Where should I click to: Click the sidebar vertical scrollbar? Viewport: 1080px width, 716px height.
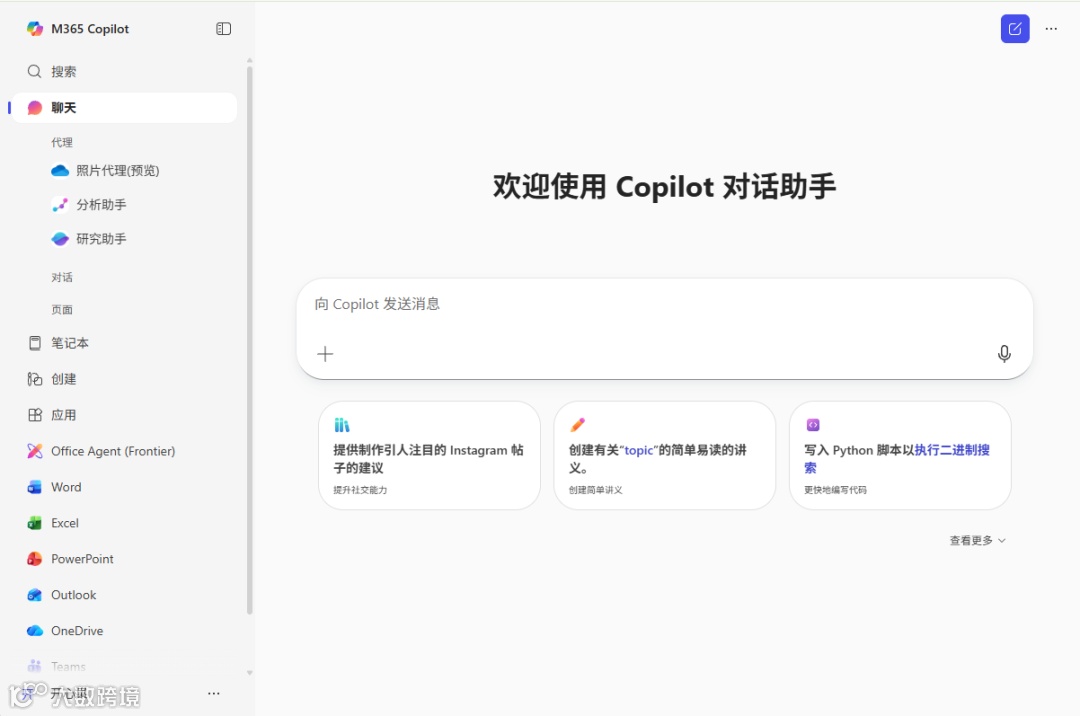pyautogui.click(x=249, y=341)
